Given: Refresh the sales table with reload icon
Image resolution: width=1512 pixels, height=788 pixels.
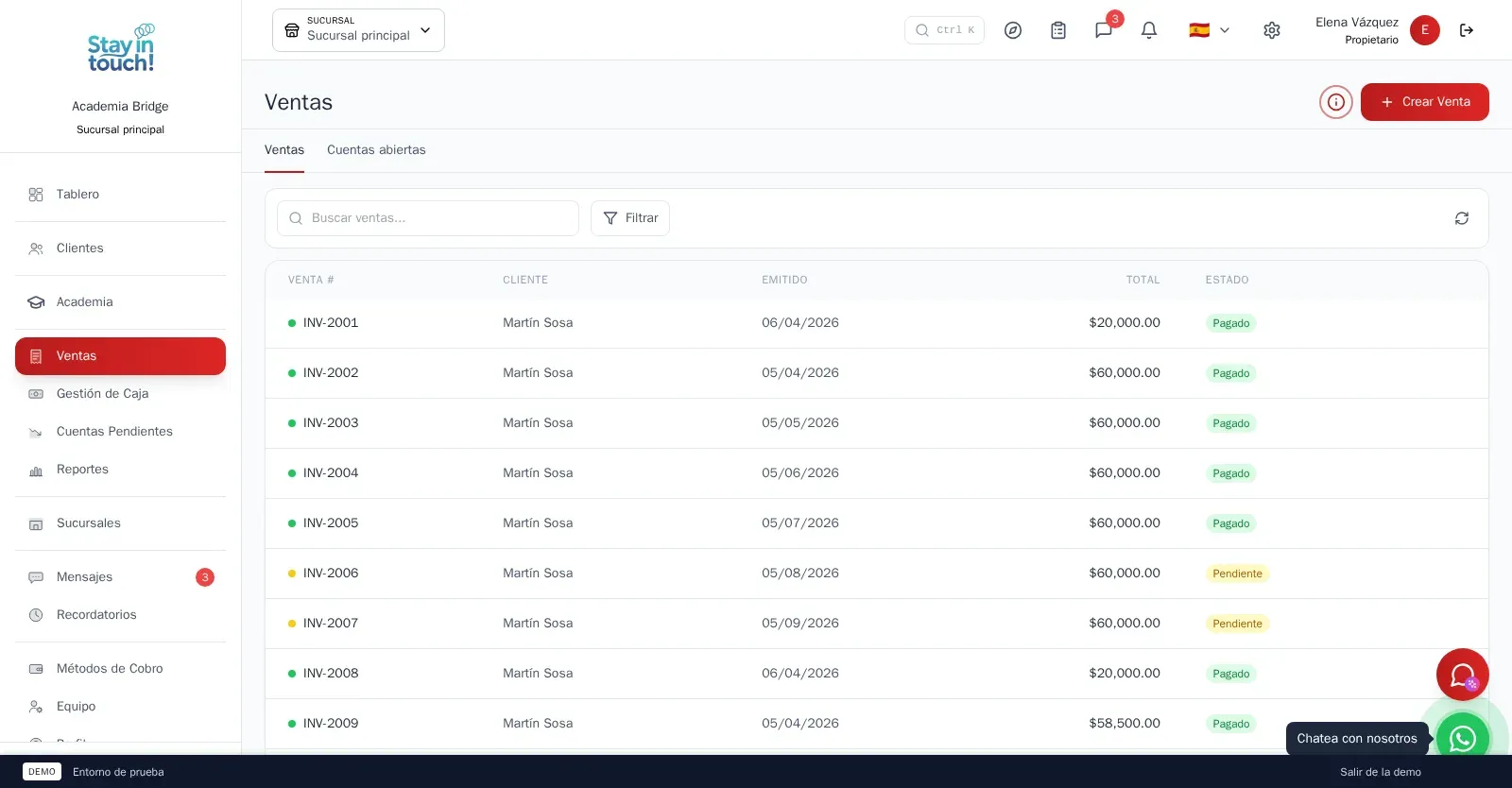Looking at the screenshot, I should 1462,218.
